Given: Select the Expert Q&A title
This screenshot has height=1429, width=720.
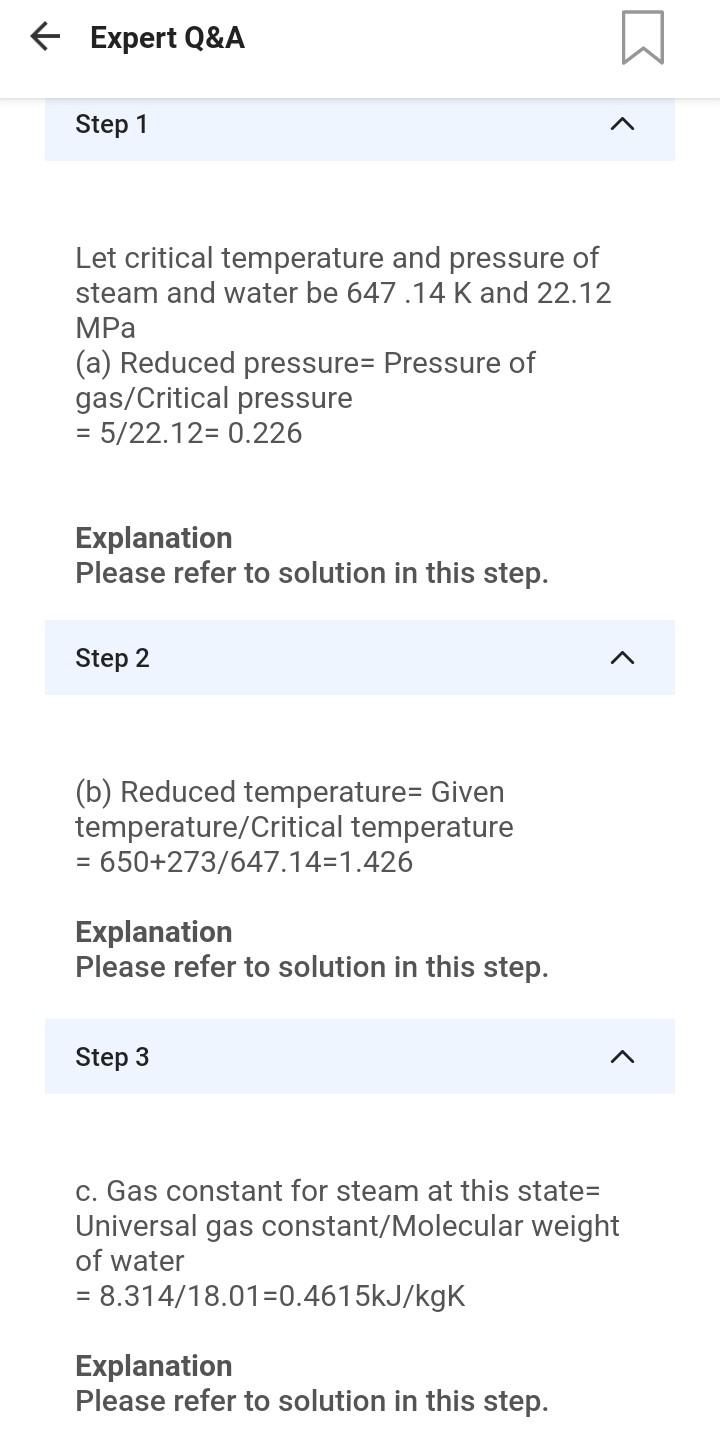Looking at the screenshot, I should coord(166,38).
